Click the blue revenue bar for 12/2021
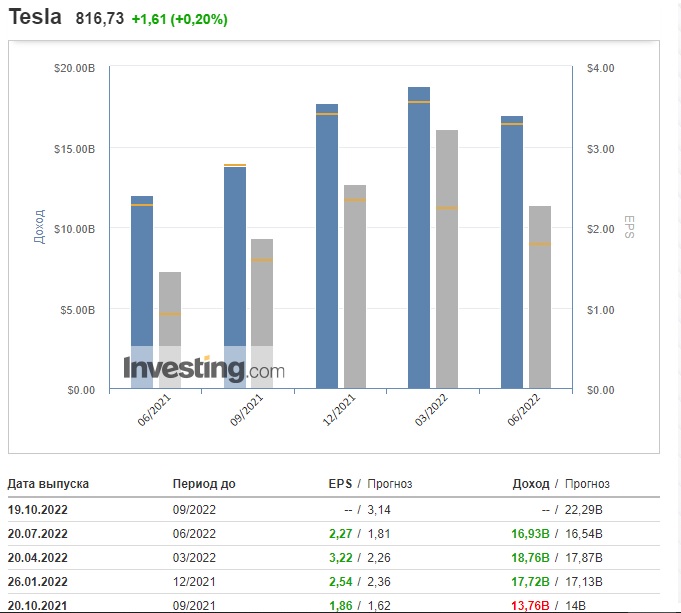This screenshot has height=613, width=681. (327, 246)
